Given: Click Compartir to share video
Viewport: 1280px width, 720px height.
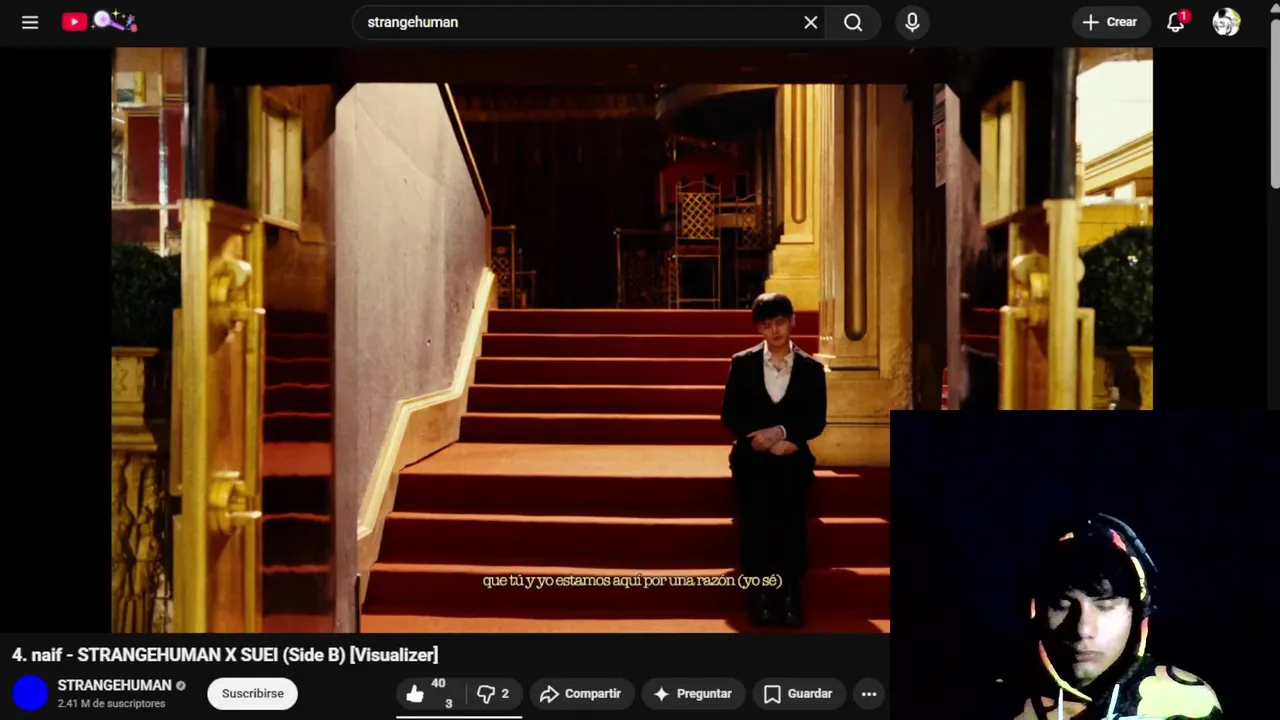Looking at the screenshot, I should 581,693.
